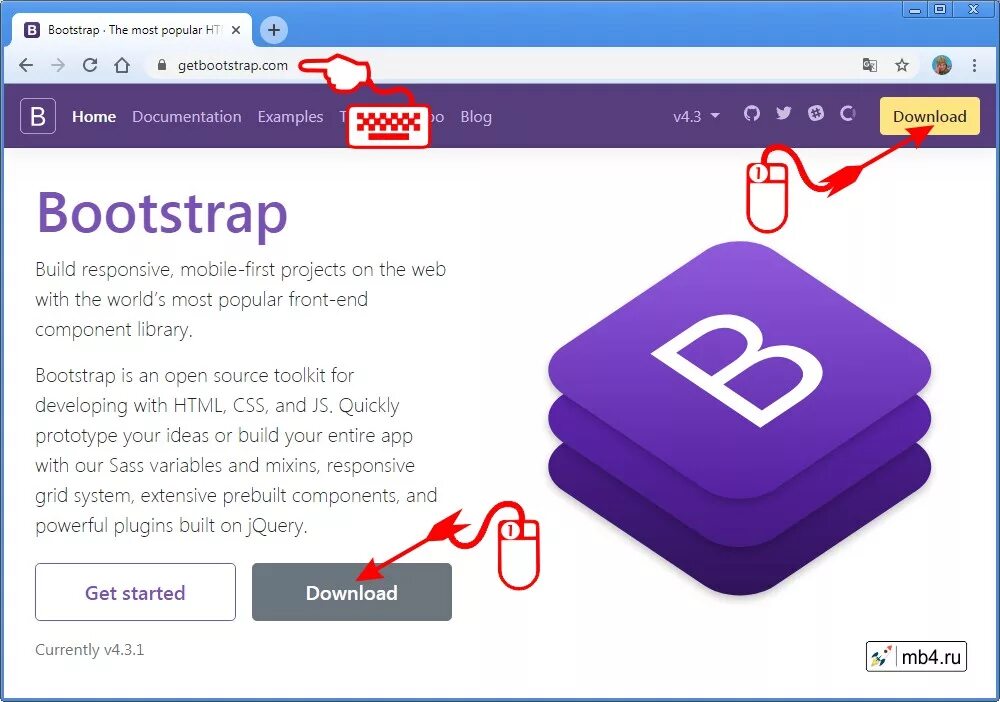This screenshot has height=702, width=1000.
Task: Close the Bootstrap browser tab
Action: pos(236,30)
